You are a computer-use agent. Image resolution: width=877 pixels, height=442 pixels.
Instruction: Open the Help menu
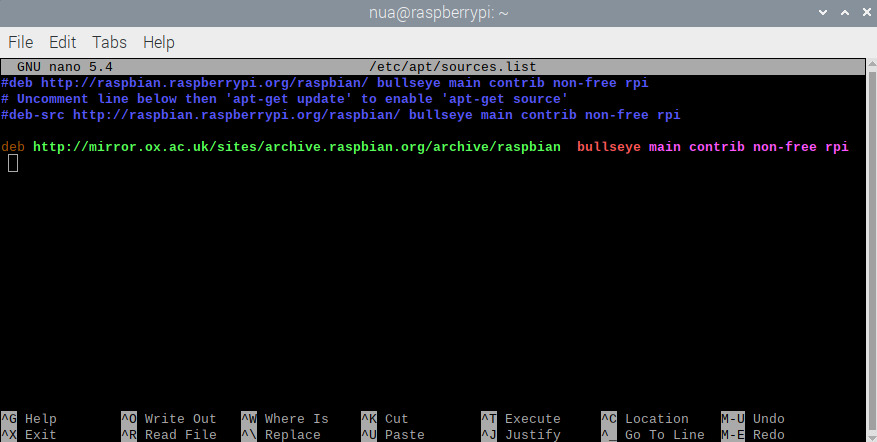click(158, 42)
